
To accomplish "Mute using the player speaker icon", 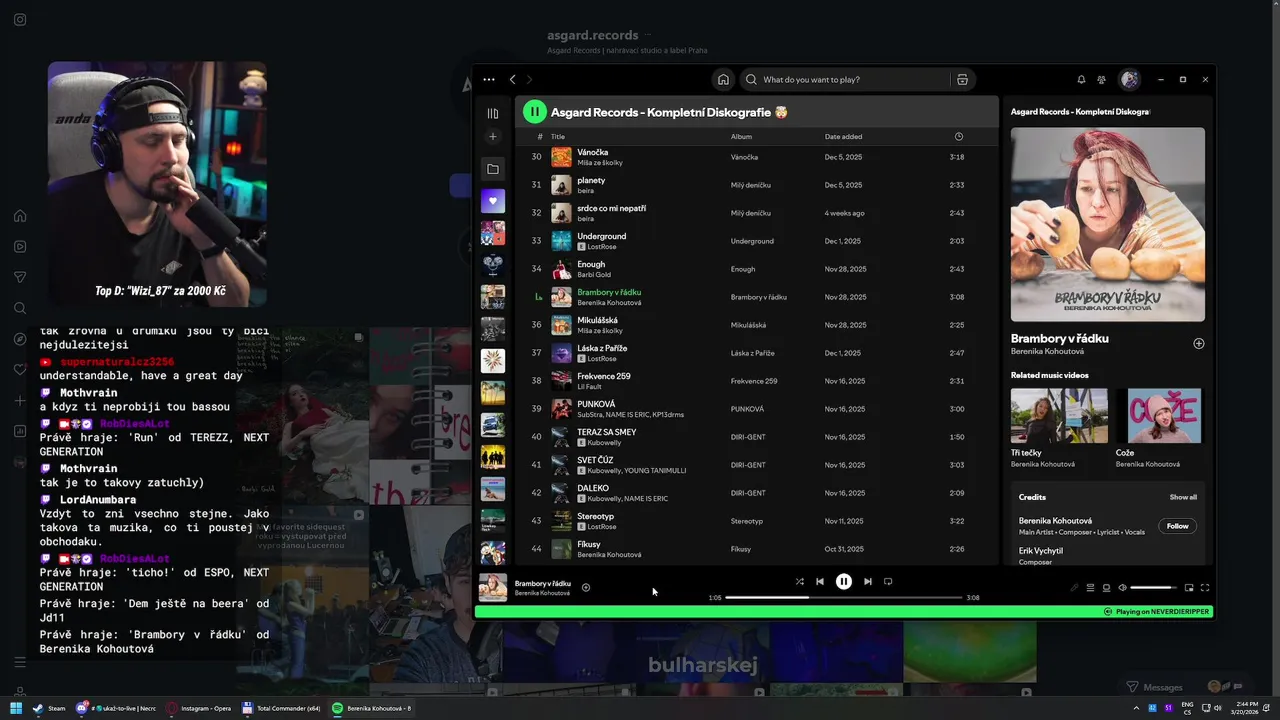I will coord(1122,588).
